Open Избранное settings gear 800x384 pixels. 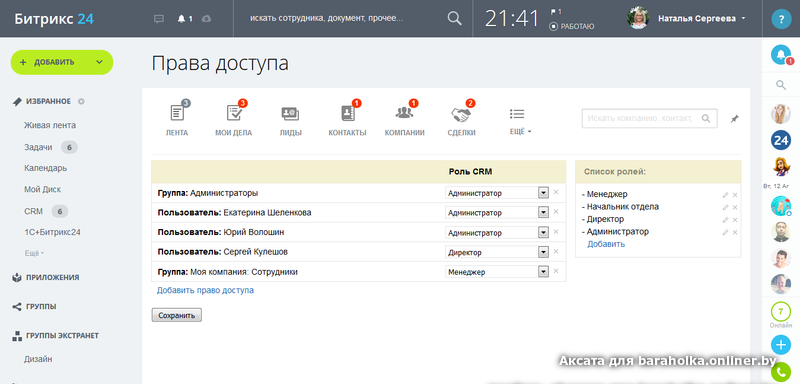pyautogui.click(x=81, y=101)
